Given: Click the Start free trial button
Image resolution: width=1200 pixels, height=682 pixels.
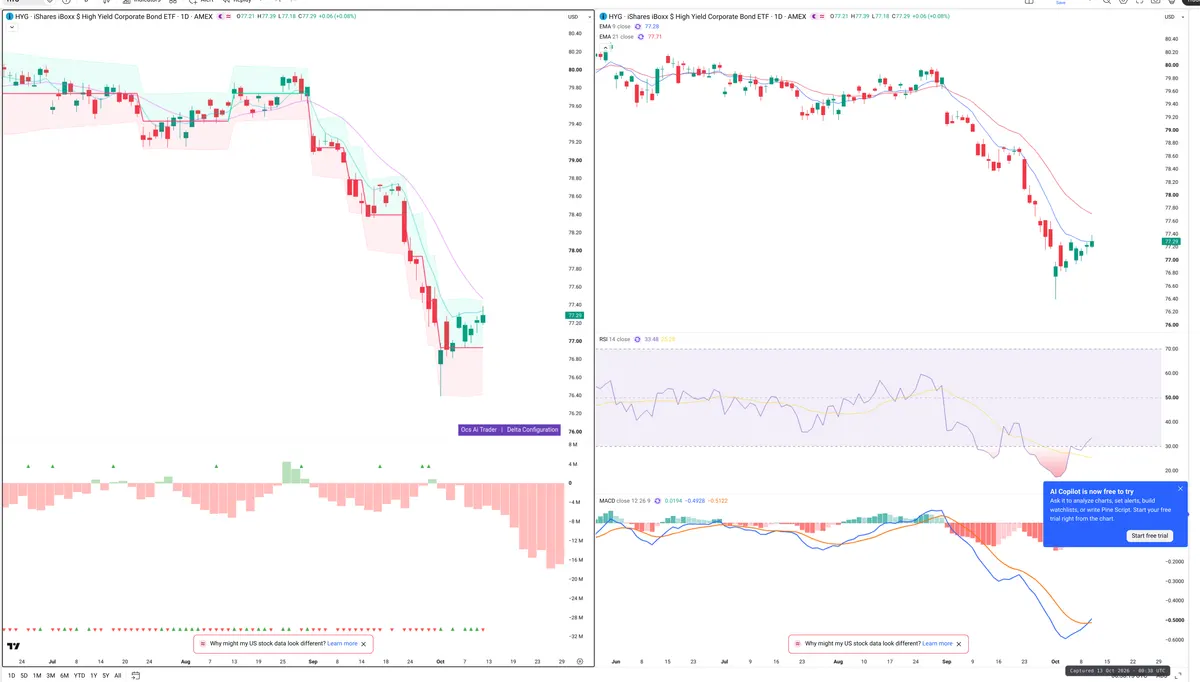Looking at the screenshot, I should (1150, 536).
